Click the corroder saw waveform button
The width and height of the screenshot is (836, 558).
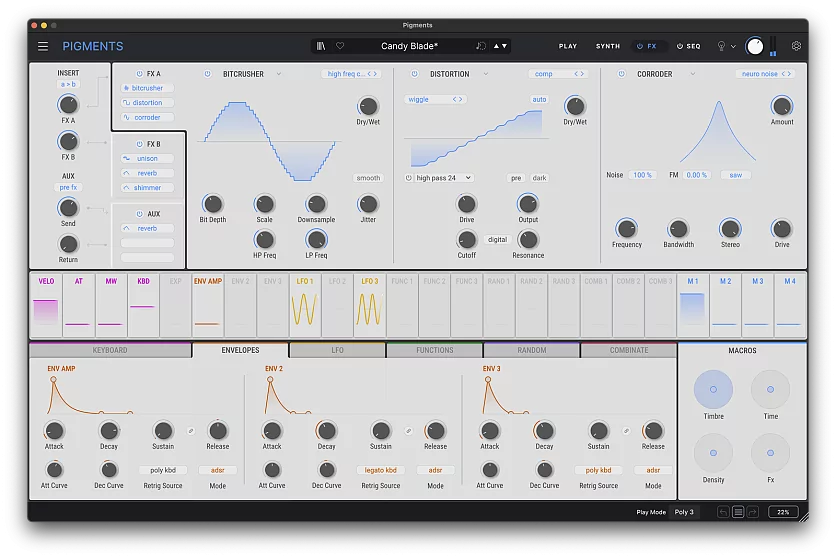coord(736,175)
